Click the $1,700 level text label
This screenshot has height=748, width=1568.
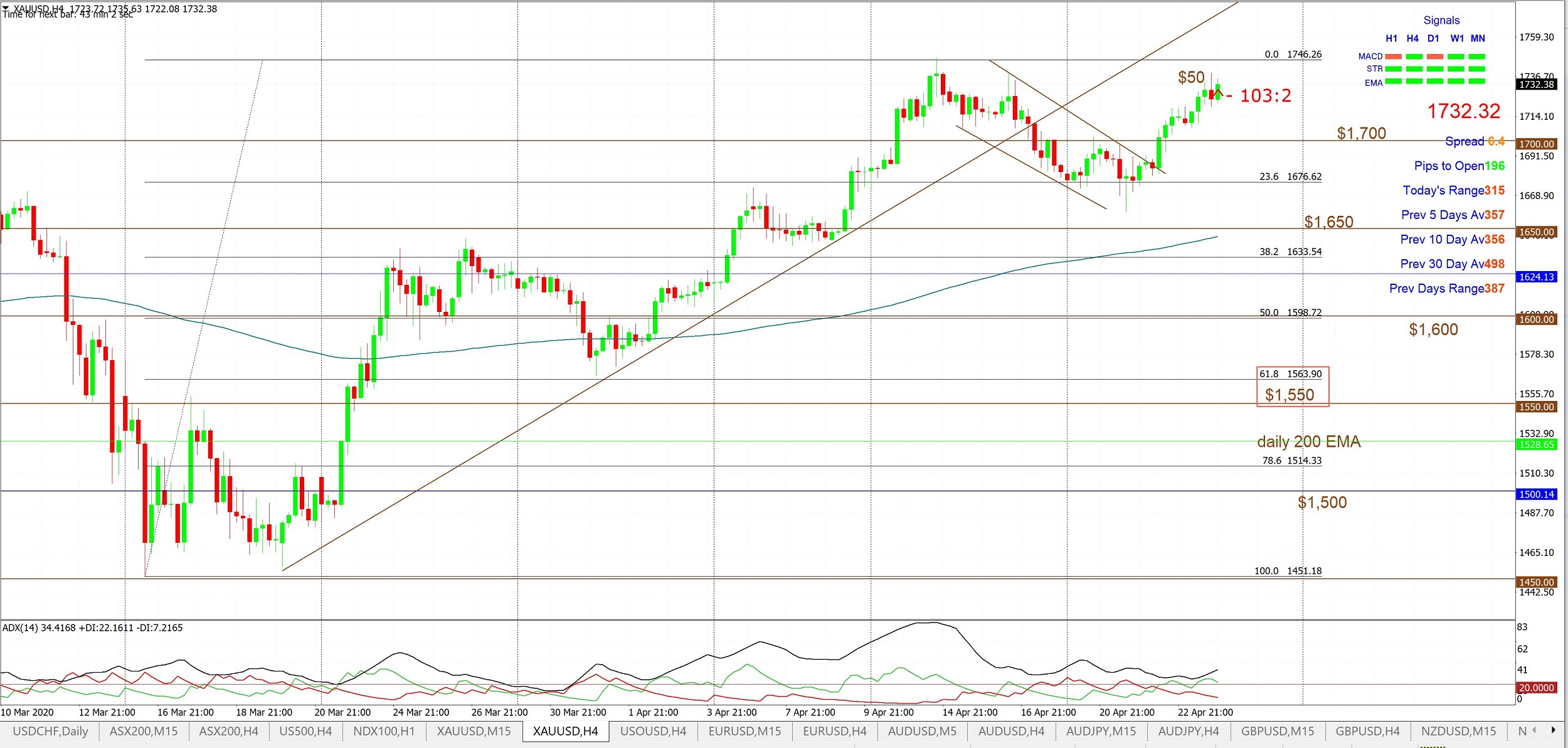(1361, 133)
